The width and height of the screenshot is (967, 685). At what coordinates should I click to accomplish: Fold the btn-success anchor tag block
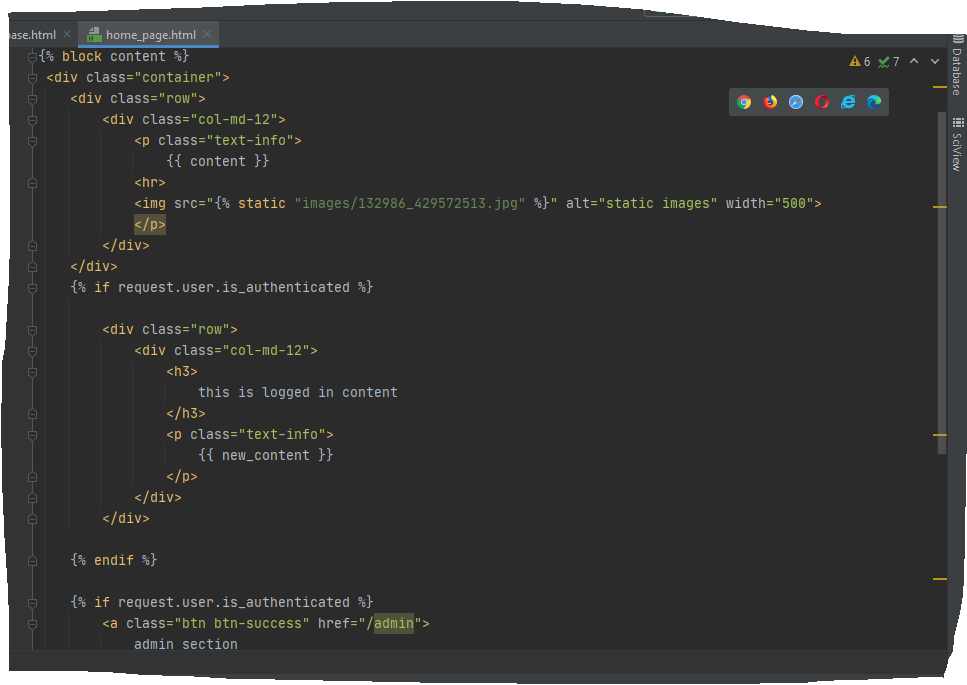tap(32, 624)
